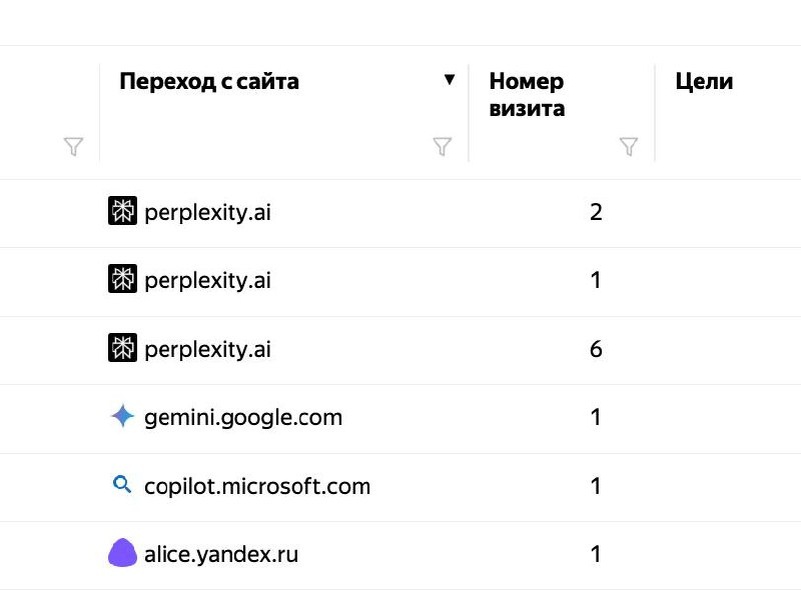Open the copilot.microsoft.com referrer link

257,486
